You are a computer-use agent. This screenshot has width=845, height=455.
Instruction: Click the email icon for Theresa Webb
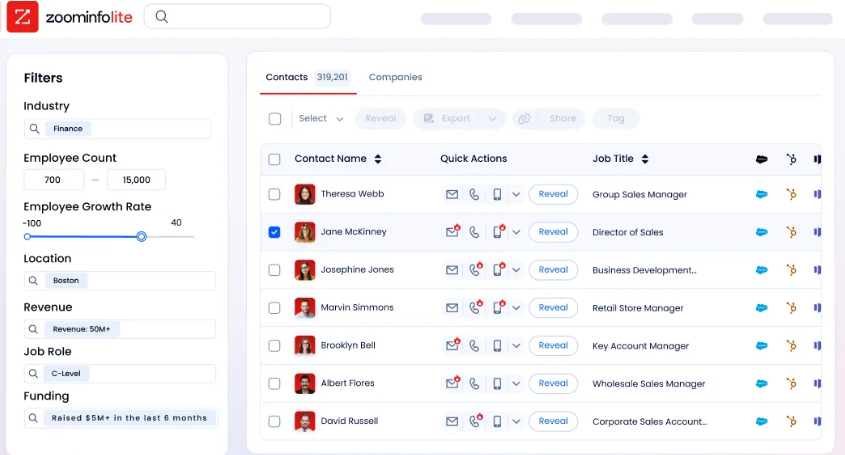click(x=452, y=194)
